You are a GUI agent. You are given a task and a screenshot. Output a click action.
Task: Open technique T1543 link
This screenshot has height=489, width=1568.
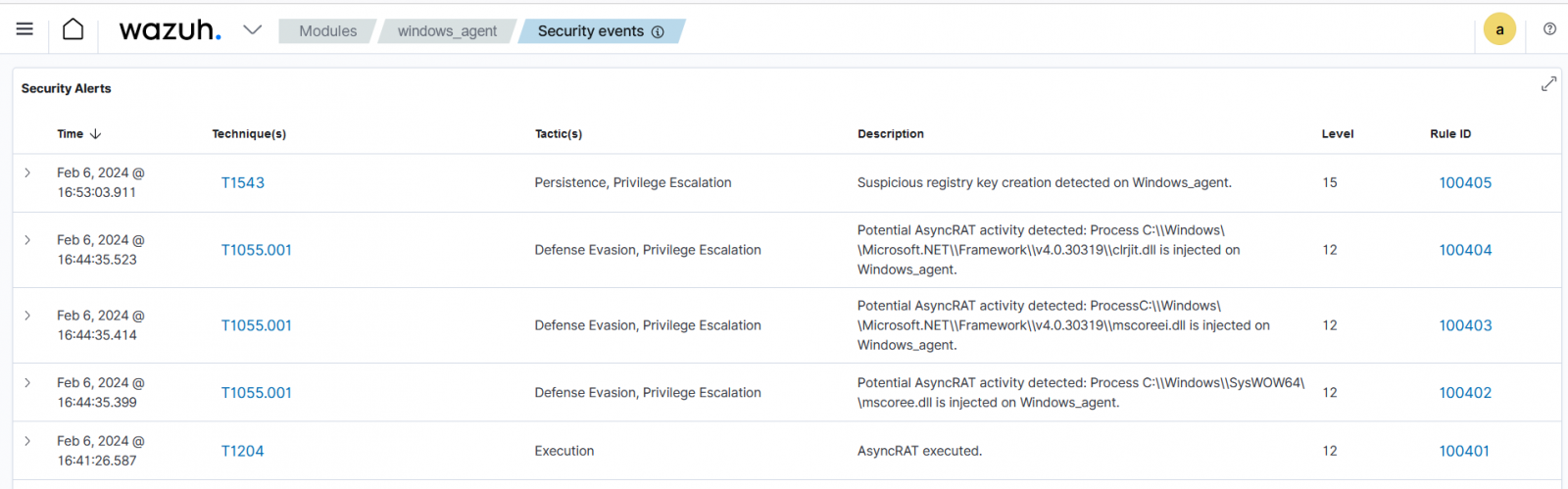click(242, 182)
